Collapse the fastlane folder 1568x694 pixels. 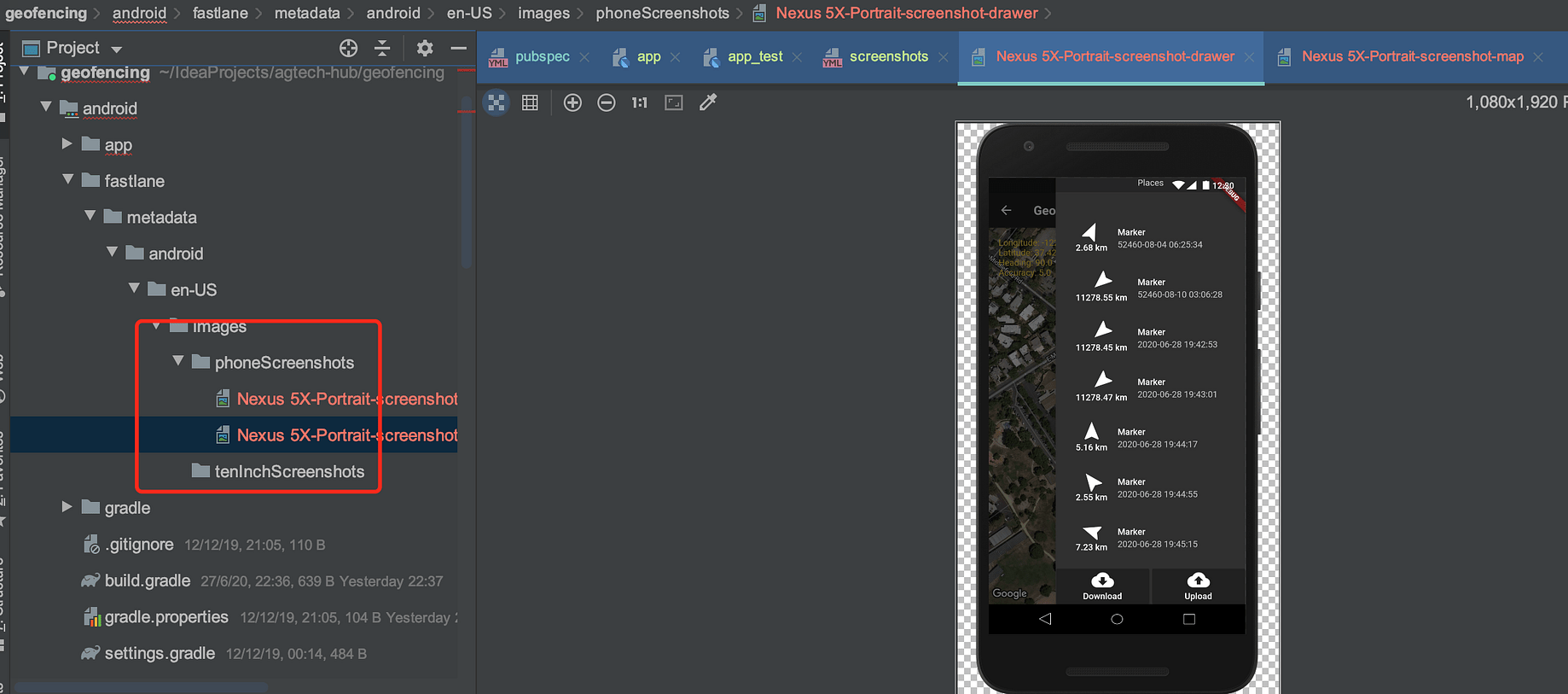(x=68, y=180)
